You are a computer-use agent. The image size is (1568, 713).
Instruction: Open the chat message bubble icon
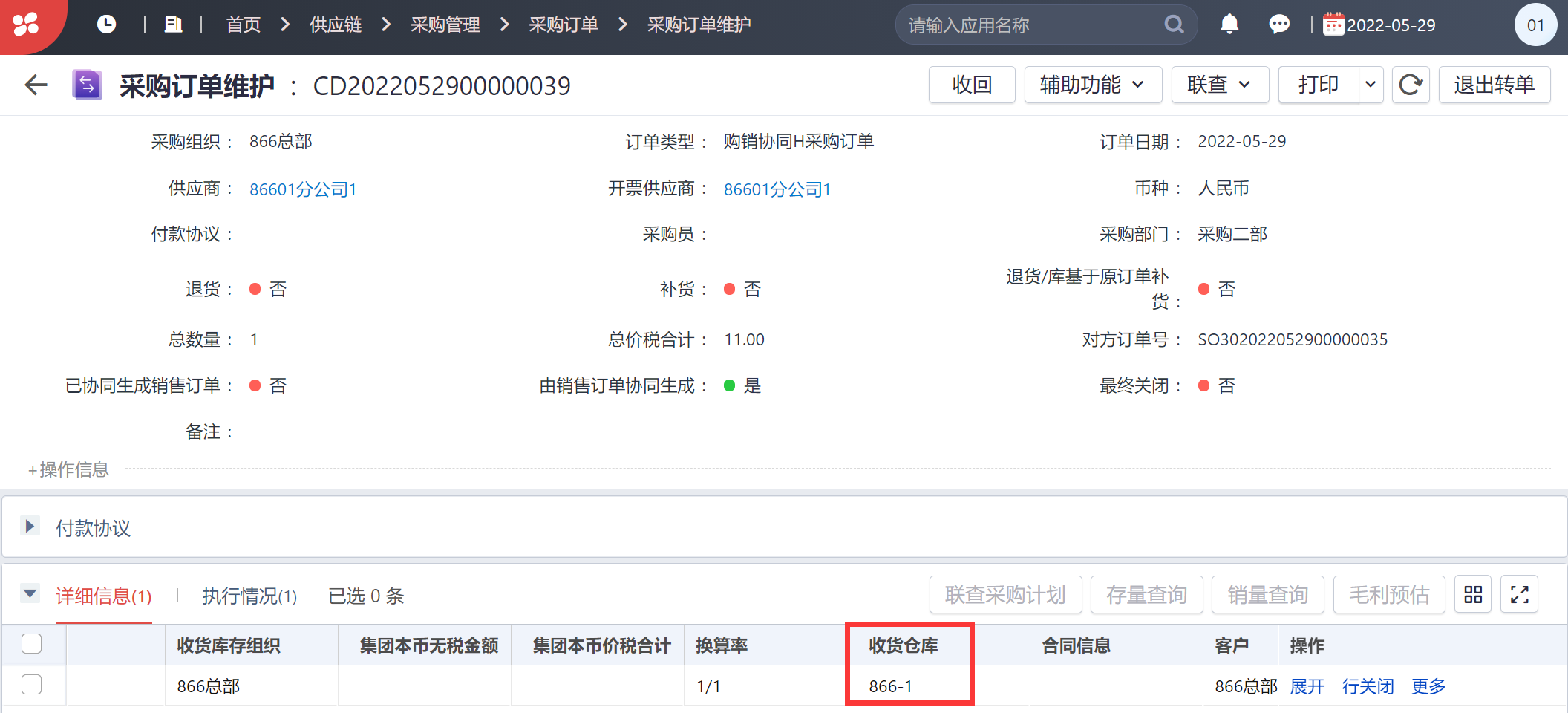(1279, 25)
